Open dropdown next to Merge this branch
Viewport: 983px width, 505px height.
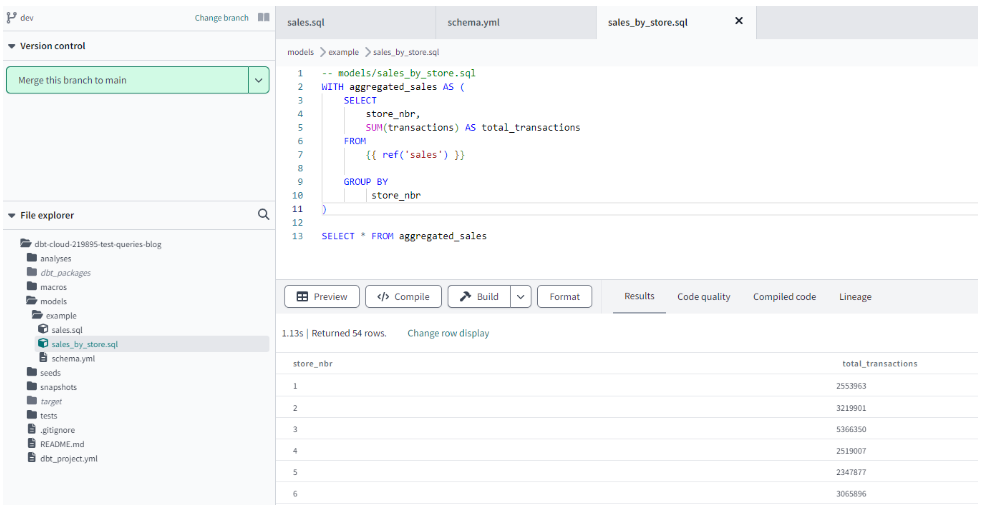(x=259, y=80)
